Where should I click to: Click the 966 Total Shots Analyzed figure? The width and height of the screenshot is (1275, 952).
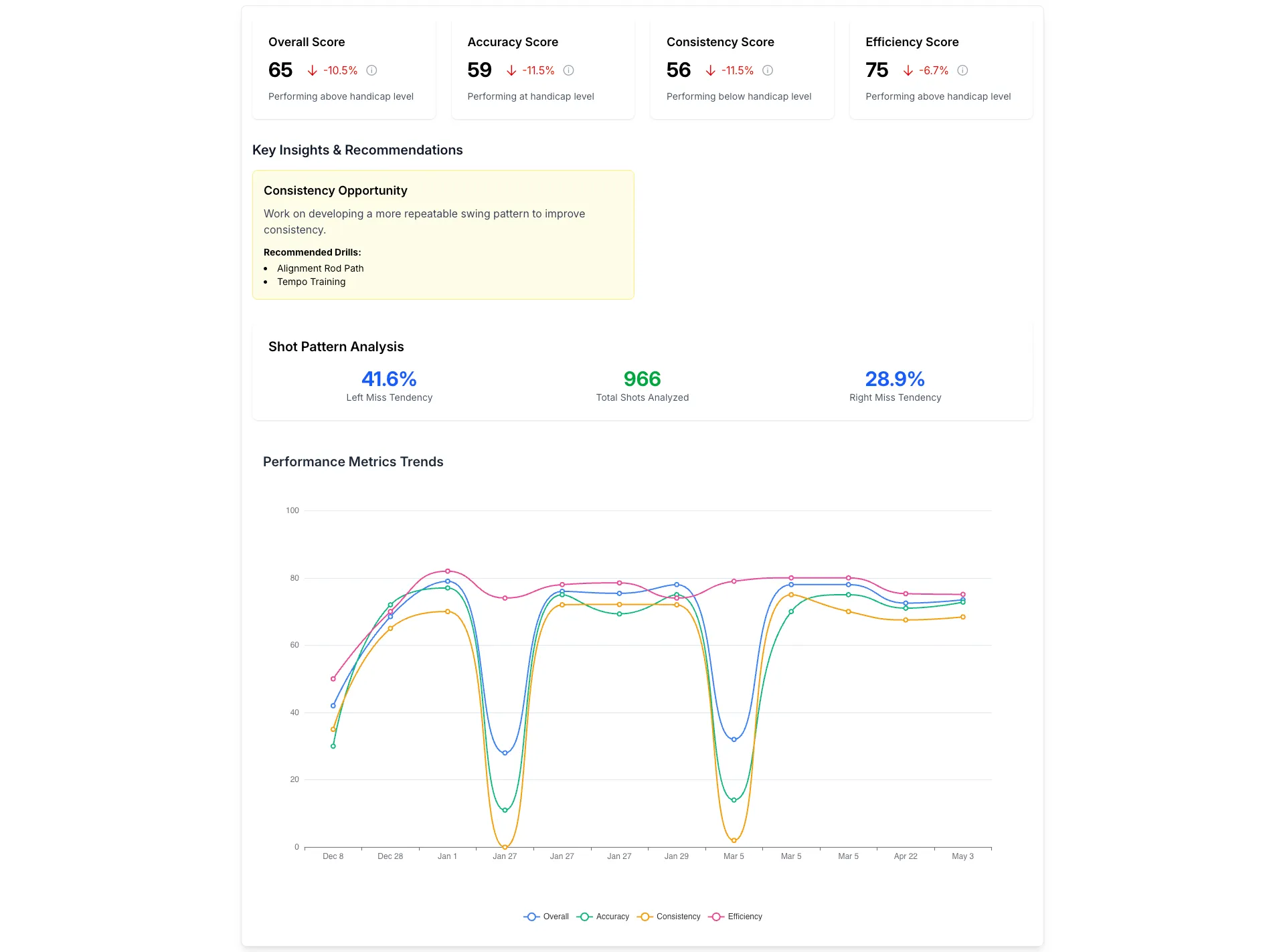click(642, 379)
